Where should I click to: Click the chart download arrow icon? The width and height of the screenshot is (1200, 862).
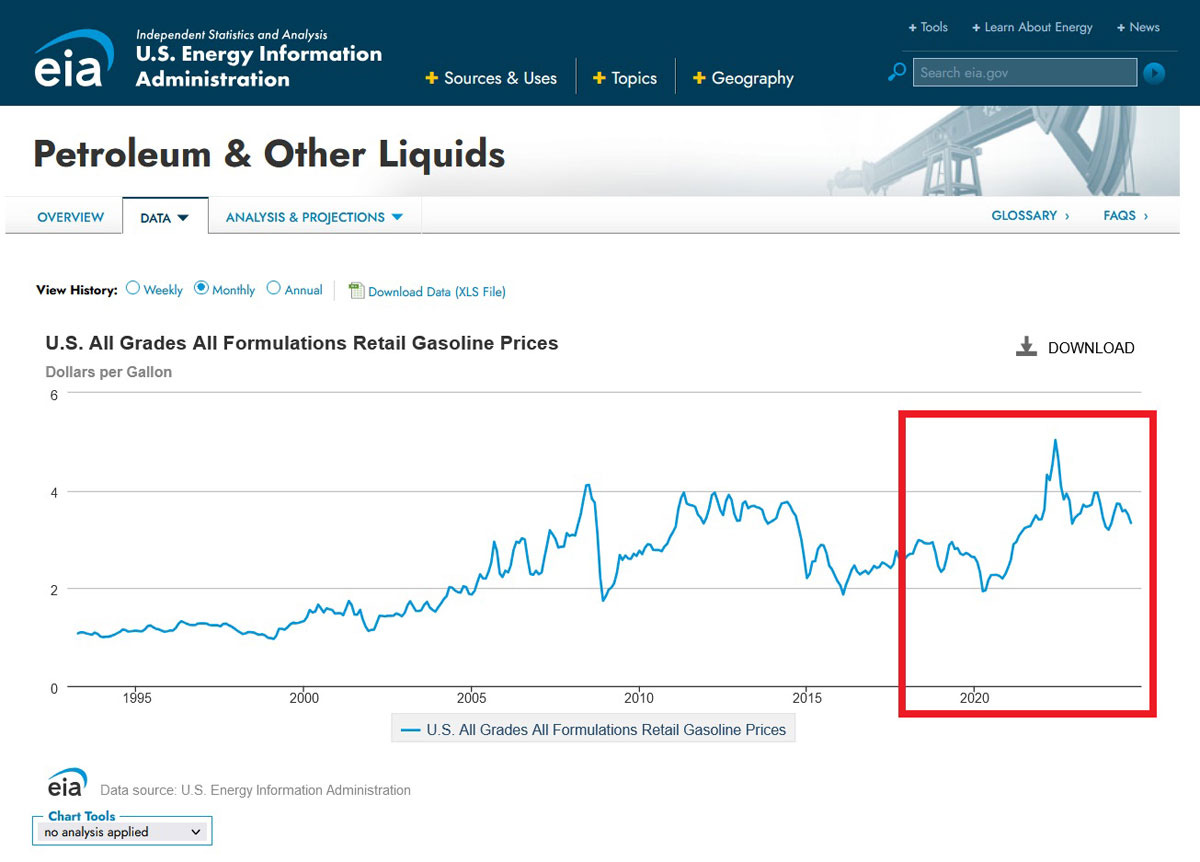[x=1026, y=347]
